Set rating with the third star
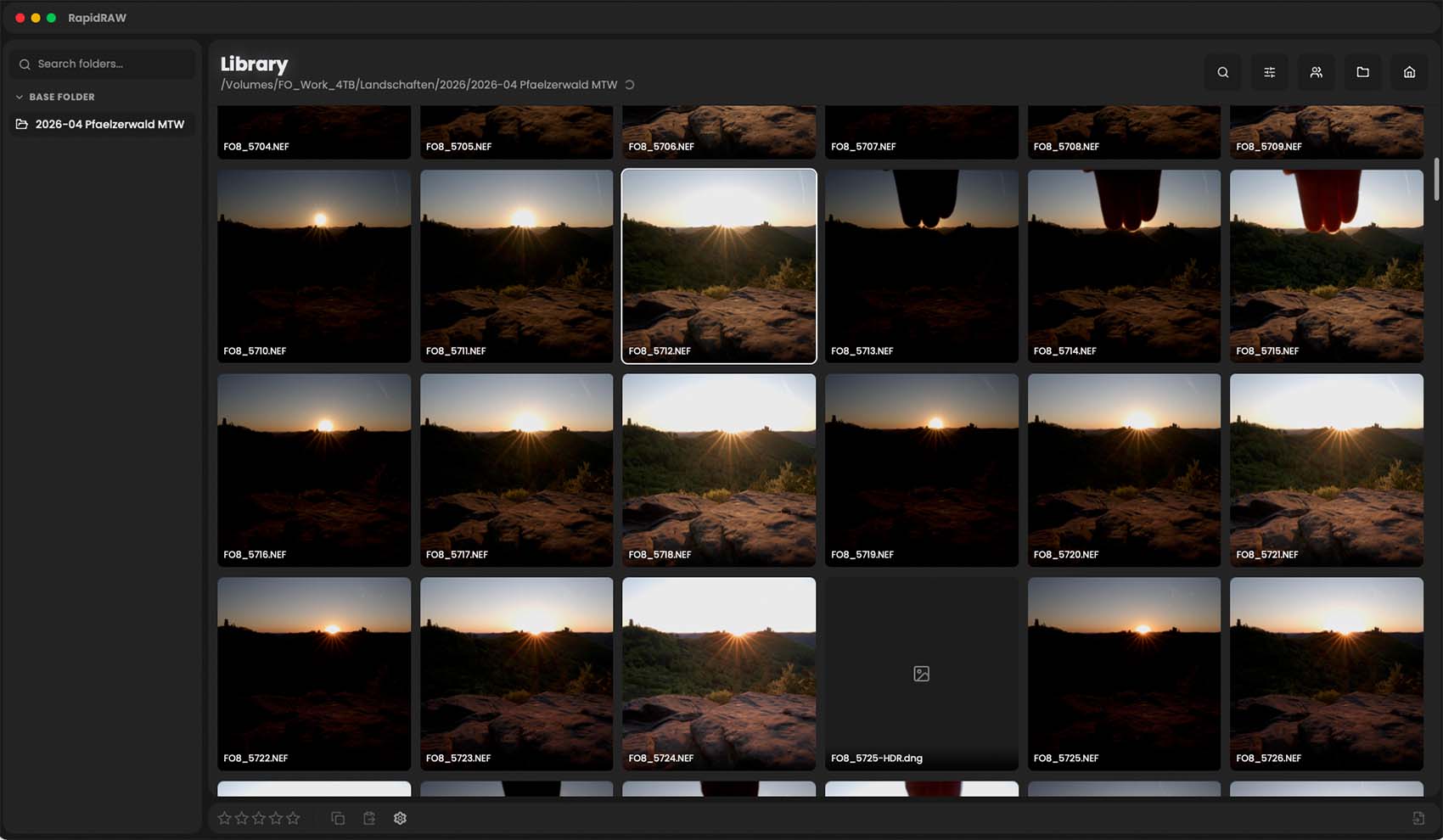Image resolution: width=1443 pixels, height=840 pixels. tap(259, 818)
